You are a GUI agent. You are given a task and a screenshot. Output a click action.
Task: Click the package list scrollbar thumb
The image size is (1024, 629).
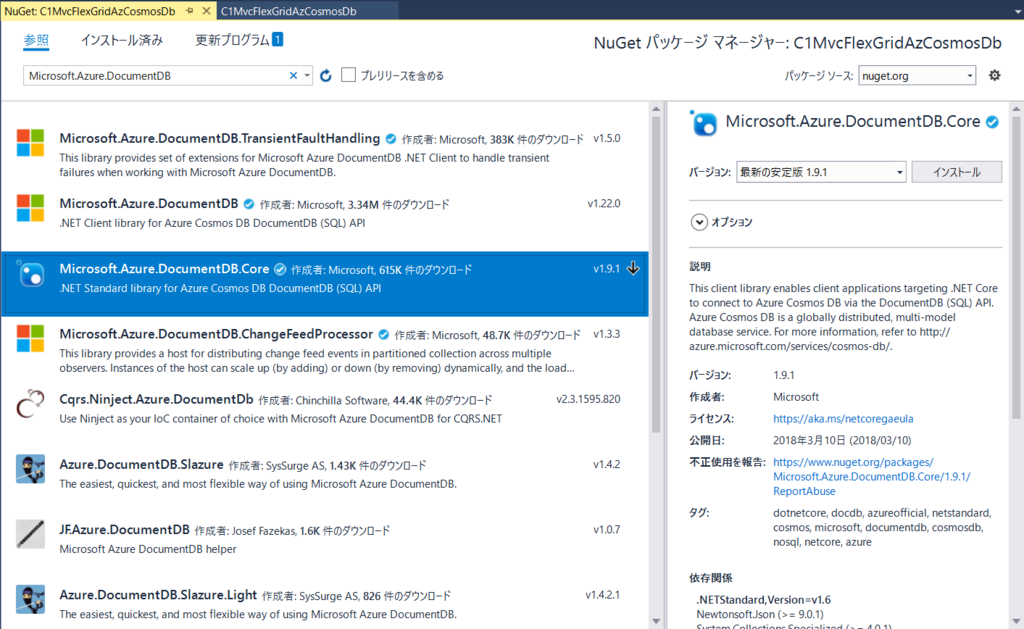[656, 274]
